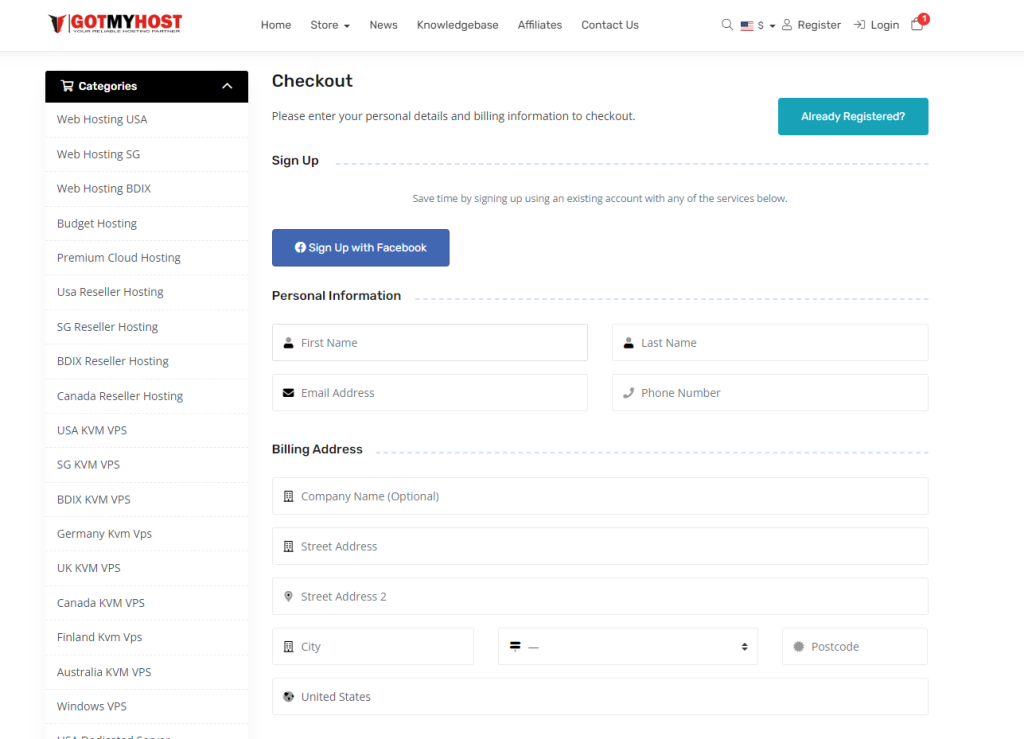Image resolution: width=1024 pixels, height=739 pixels.
Task: Open the shopping cart icon
Action: [x=917, y=25]
